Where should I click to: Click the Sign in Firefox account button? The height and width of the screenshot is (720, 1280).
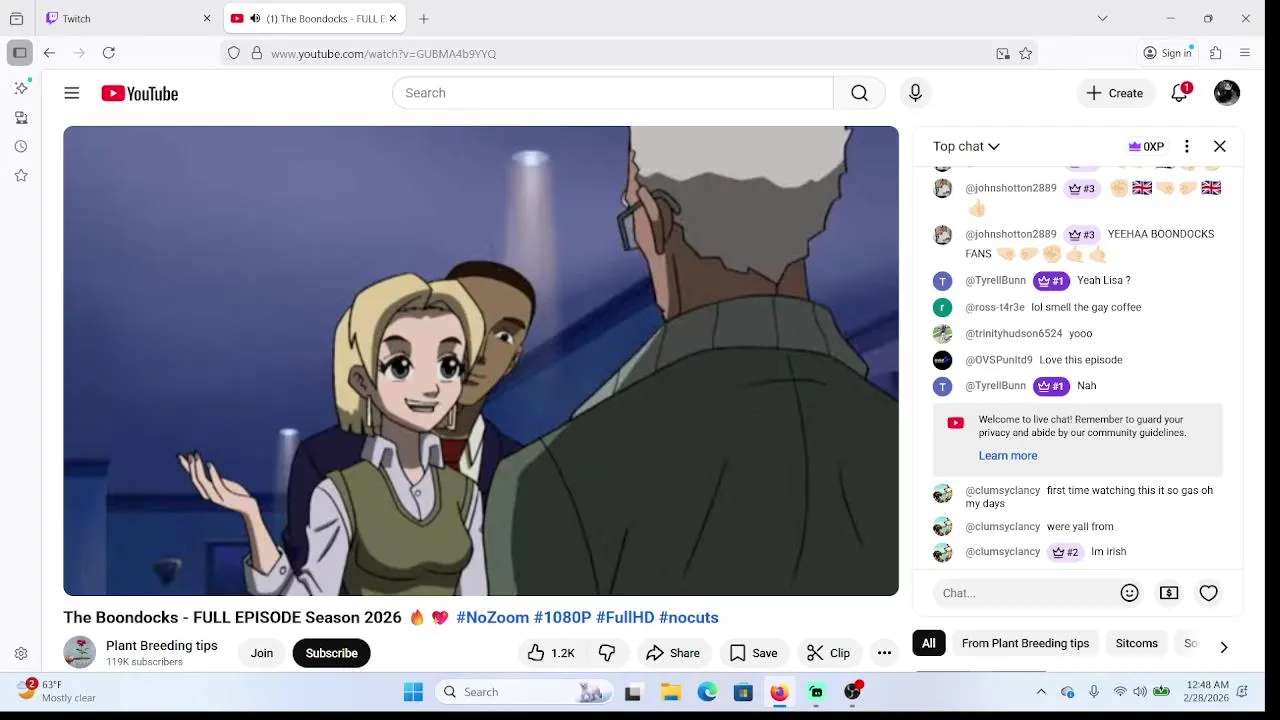[x=1168, y=53]
